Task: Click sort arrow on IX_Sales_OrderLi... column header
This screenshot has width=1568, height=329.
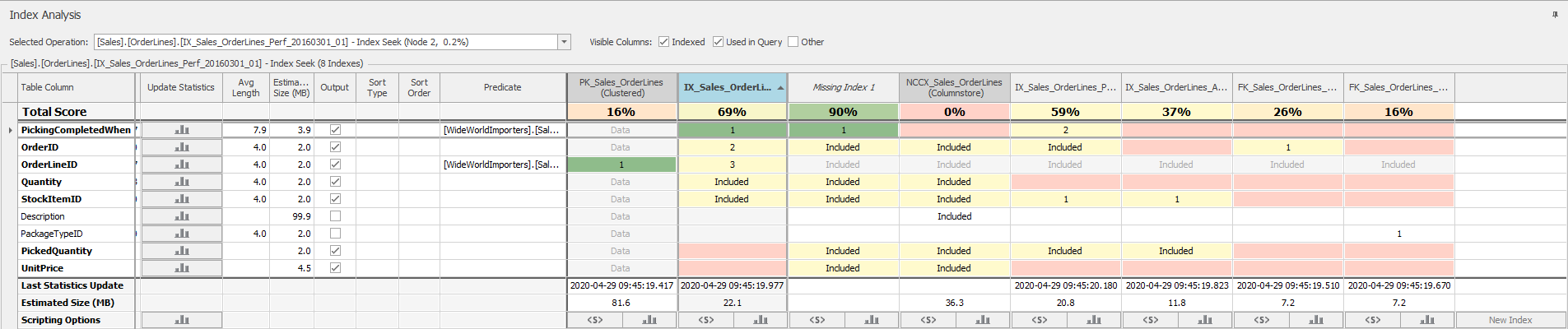Action: coord(780,88)
